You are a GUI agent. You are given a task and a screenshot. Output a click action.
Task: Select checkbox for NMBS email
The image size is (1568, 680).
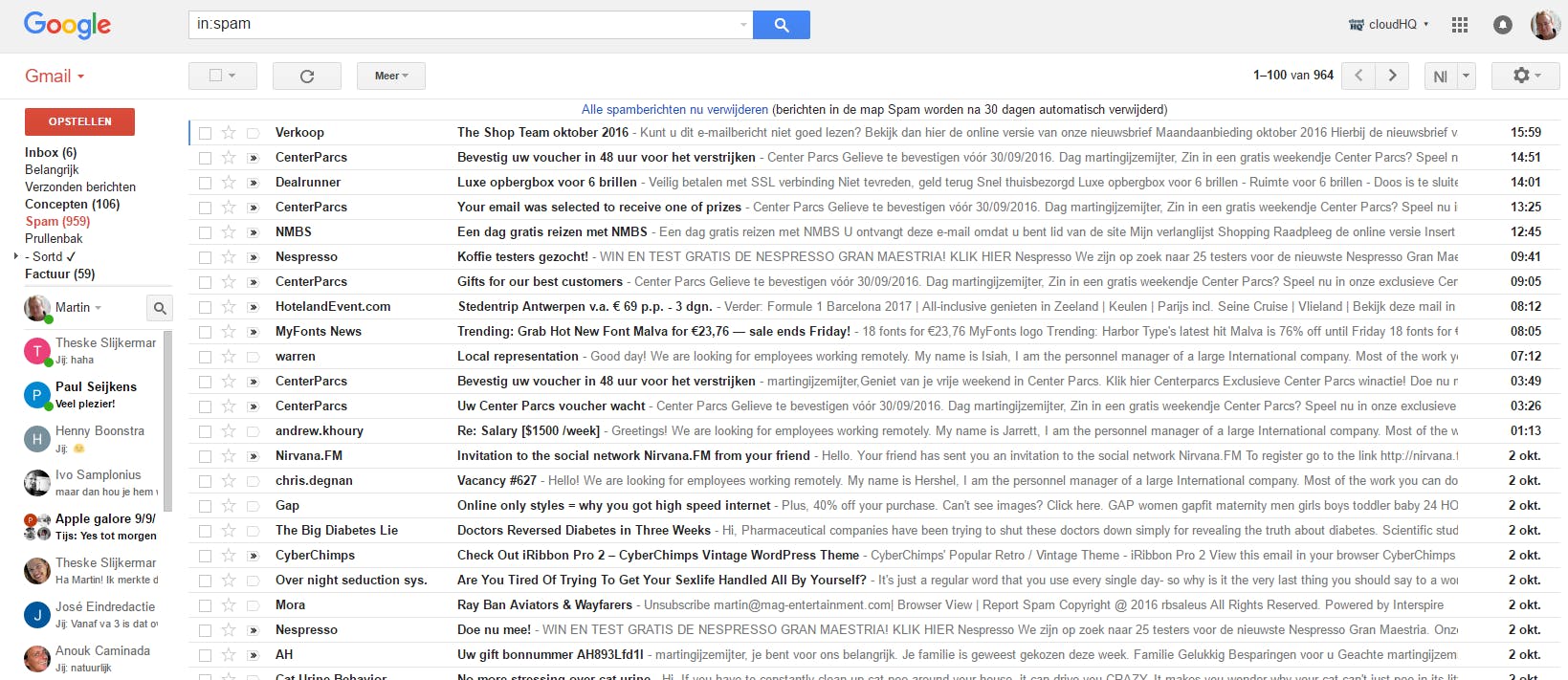click(x=205, y=232)
